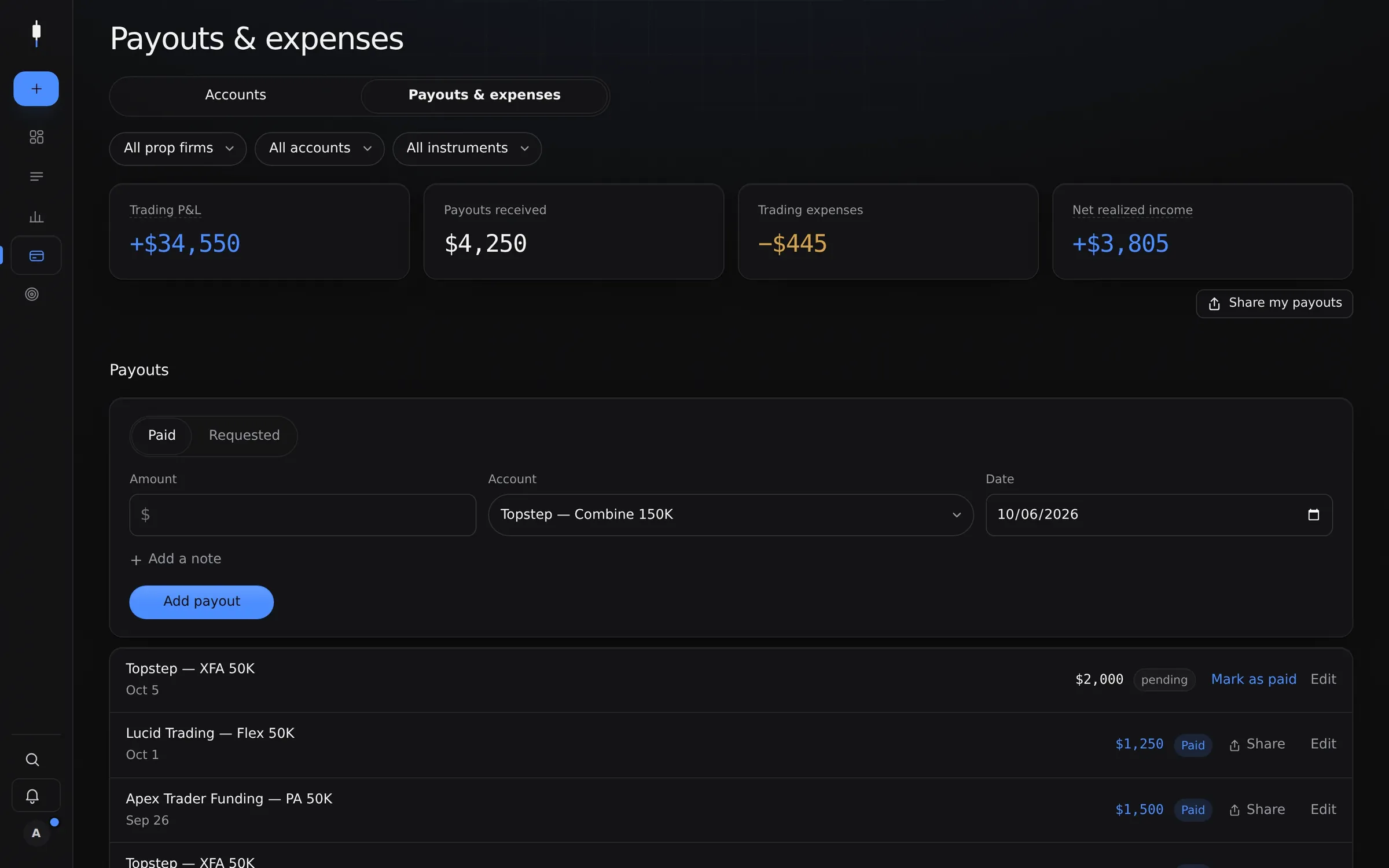Viewport: 1389px width, 868px height.
Task: Edit the Apex Trader Funding PA 50K payout
Action: coord(1323,810)
